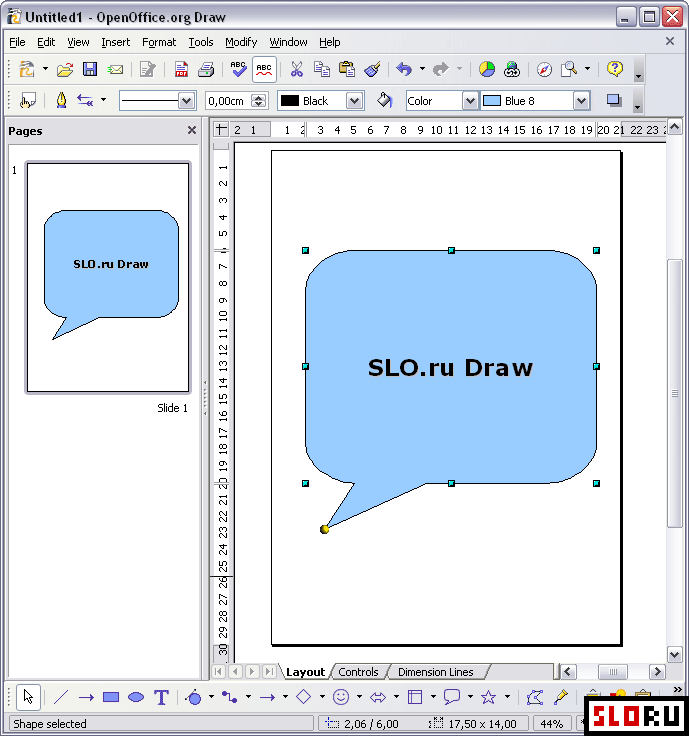Select Slide 1 thumbnail in Pages panel
This screenshot has width=689, height=736.
pos(108,278)
